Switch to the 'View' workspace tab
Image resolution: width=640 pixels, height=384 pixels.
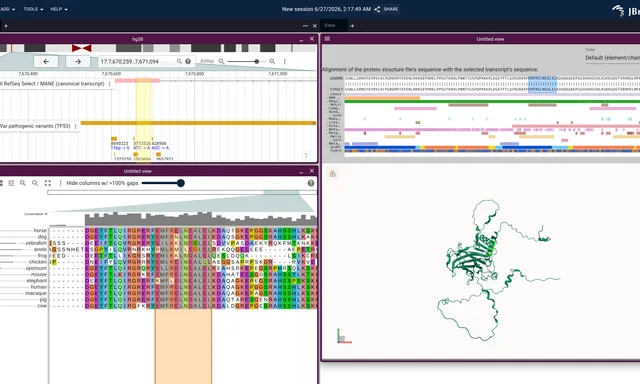[x=329, y=25]
